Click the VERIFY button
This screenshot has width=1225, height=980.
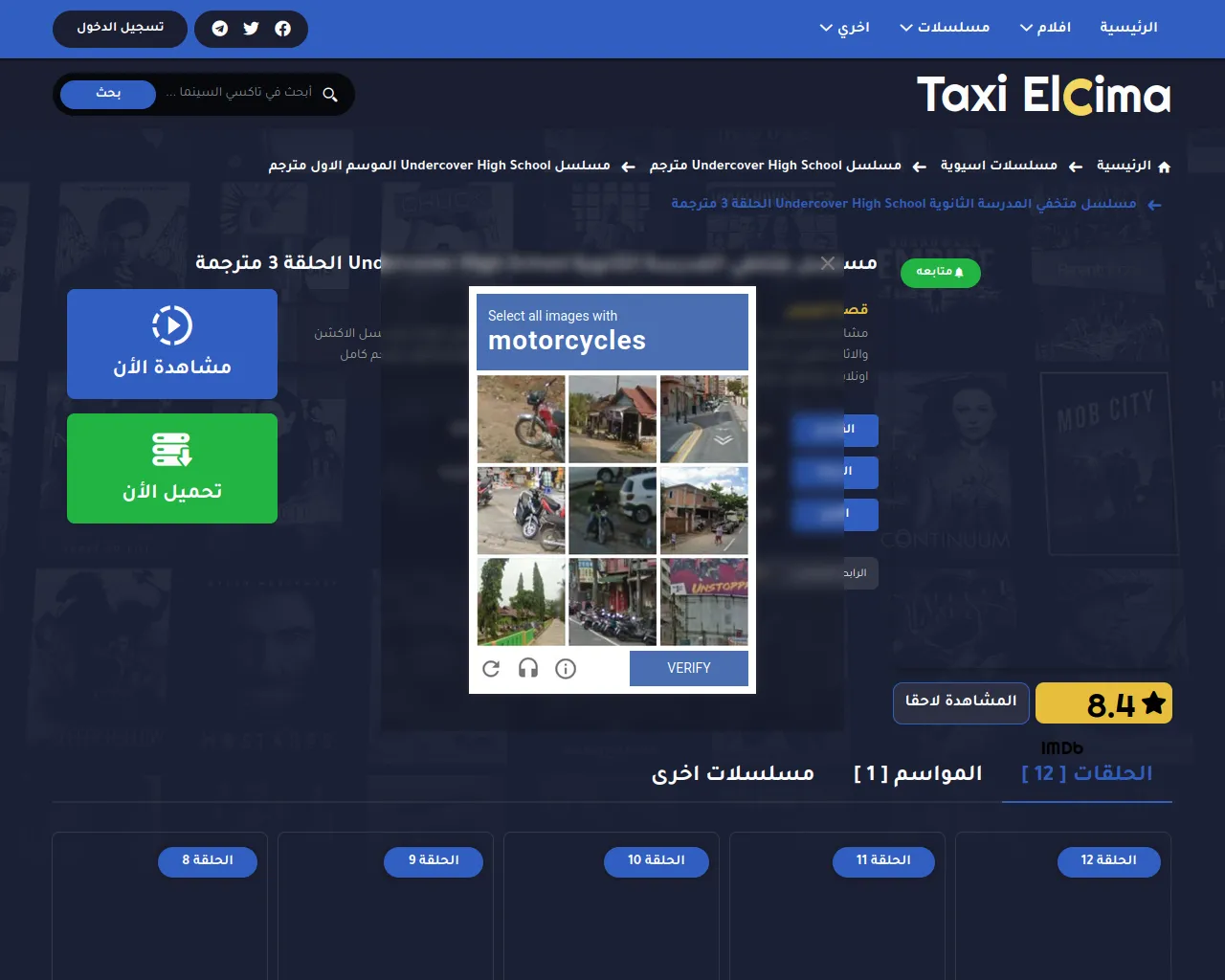(689, 668)
